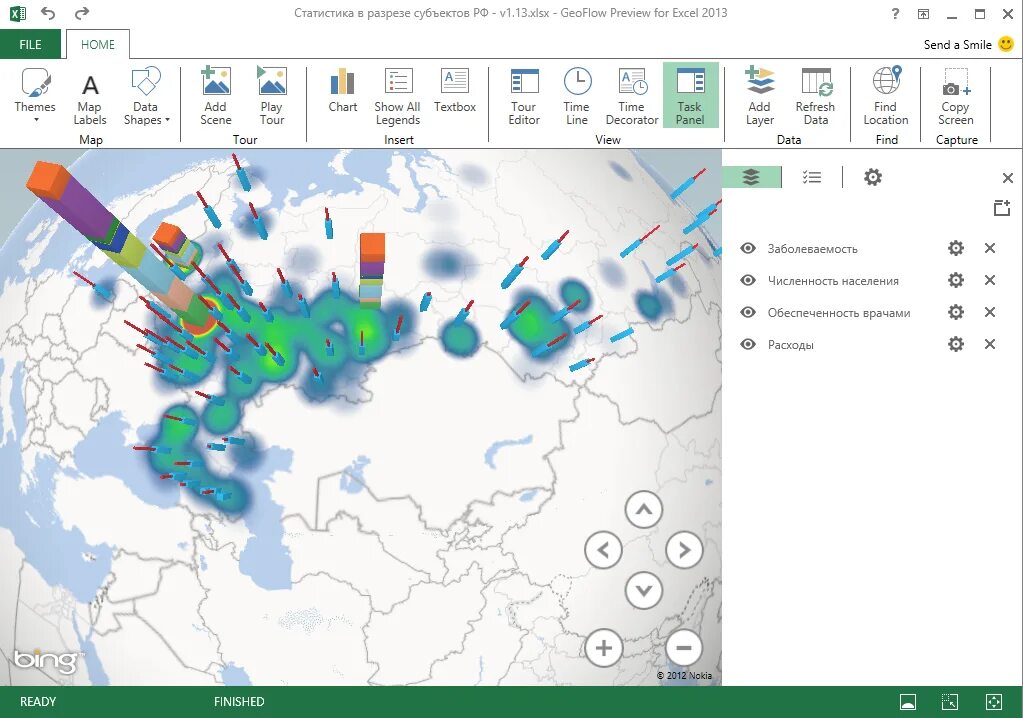
Task: Open settings tab in task panel
Action: (873, 177)
